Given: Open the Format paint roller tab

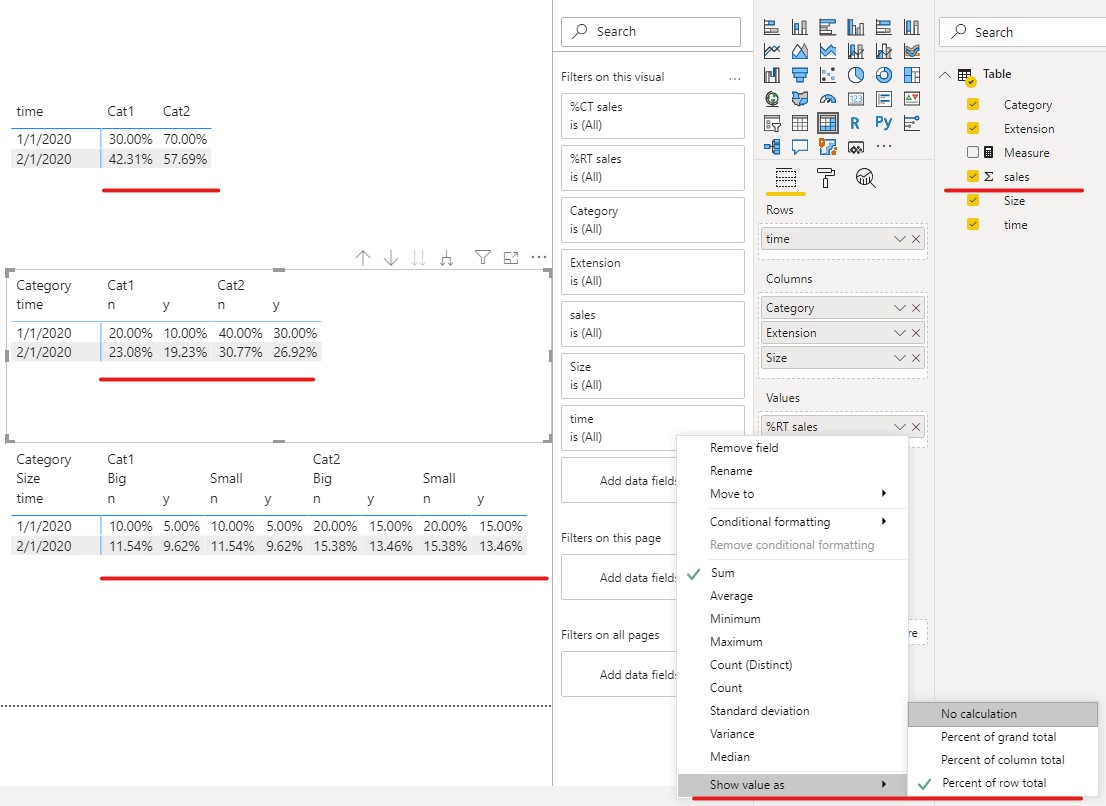Looking at the screenshot, I should [x=825, y=178].
